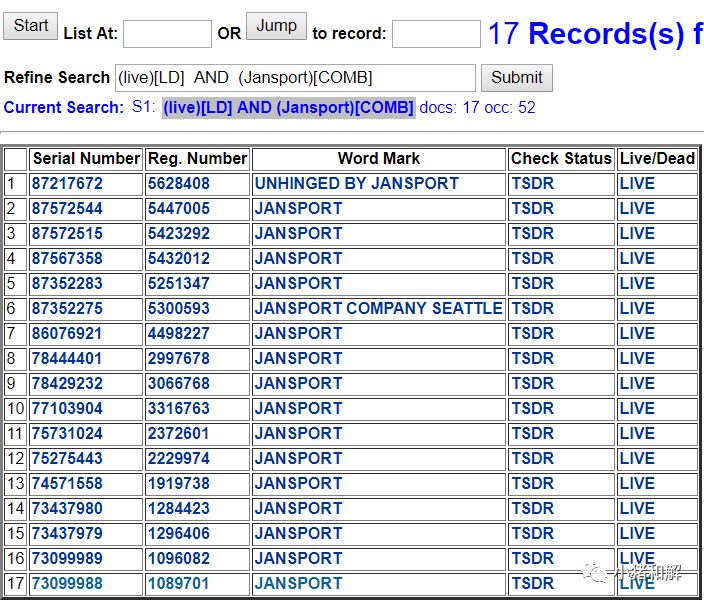Open registration number 5432012
704x603 pixels.
[179, 259]
